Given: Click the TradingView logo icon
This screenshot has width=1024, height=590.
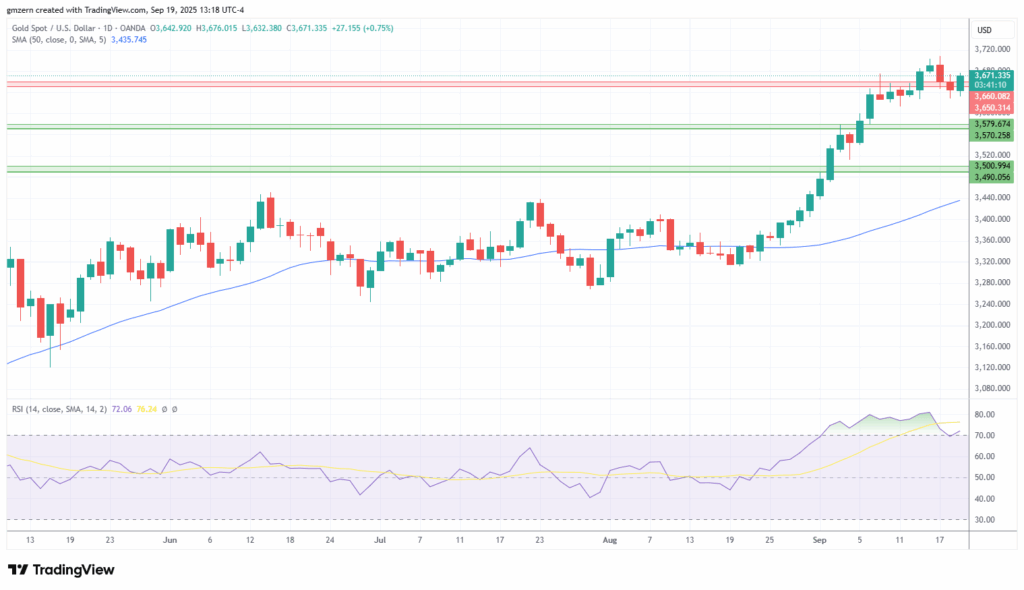Looking at the screenshot, I should coord(18,570).
